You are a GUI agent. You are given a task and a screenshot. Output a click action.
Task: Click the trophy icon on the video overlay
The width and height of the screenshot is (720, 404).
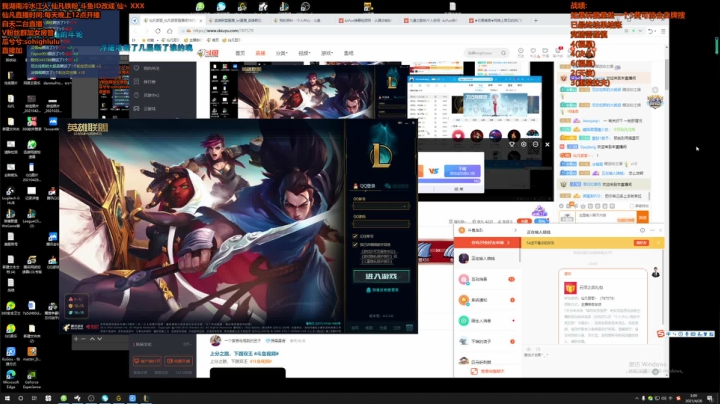click(x=512, y=144)
